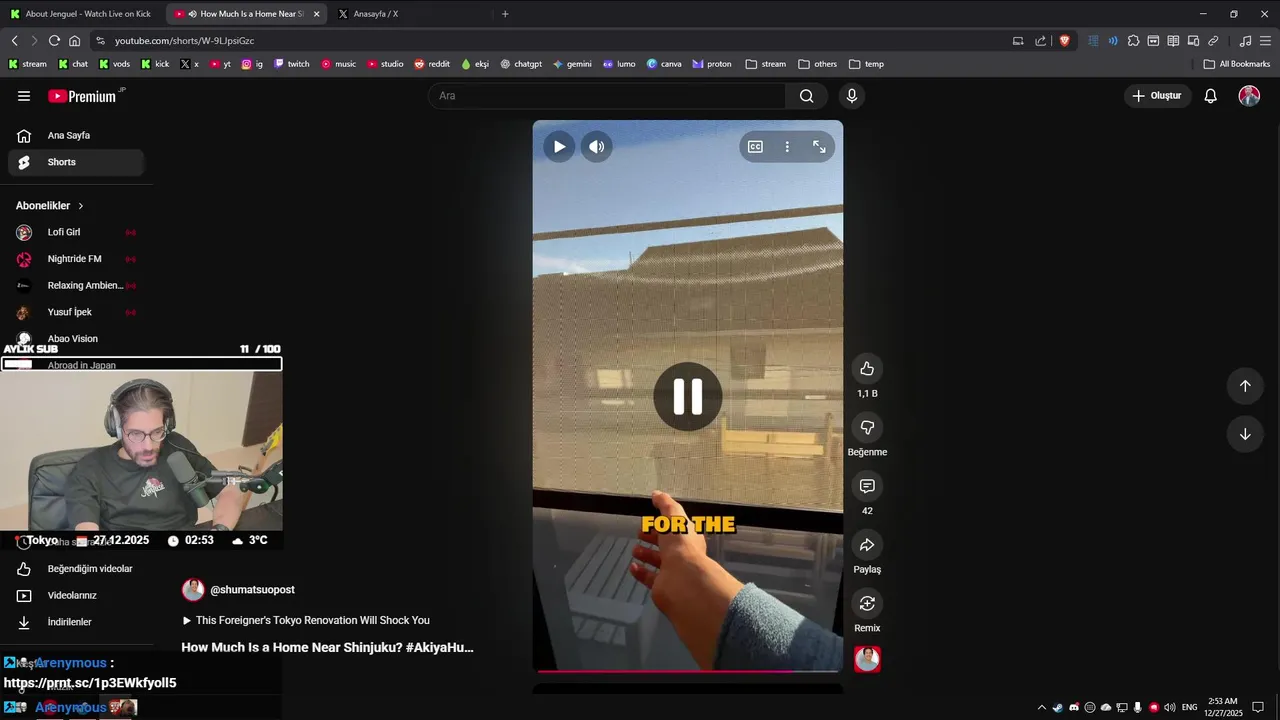Open the browser main hamburger menu
The height and width of the screenshot is (720, 1280).
pos(1265,41)
